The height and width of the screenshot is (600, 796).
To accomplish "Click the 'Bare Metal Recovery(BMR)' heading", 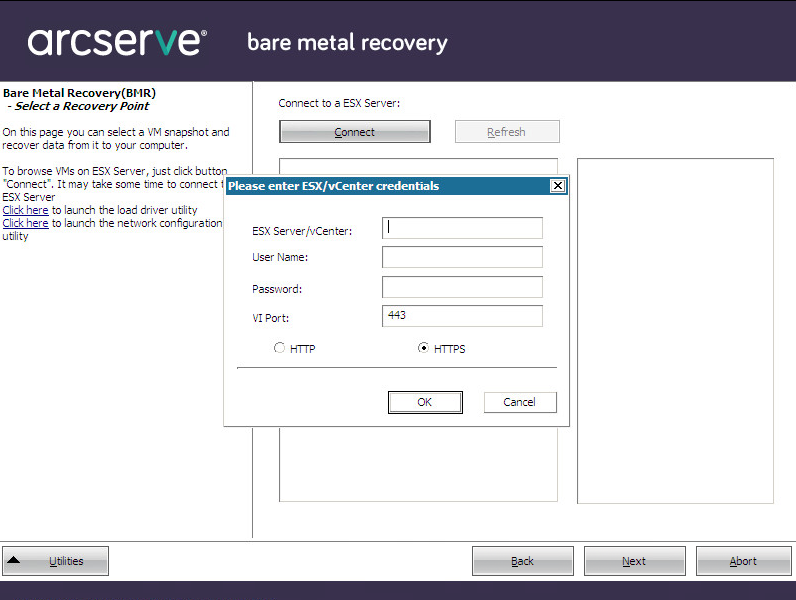I will click(x=79, y=93).
